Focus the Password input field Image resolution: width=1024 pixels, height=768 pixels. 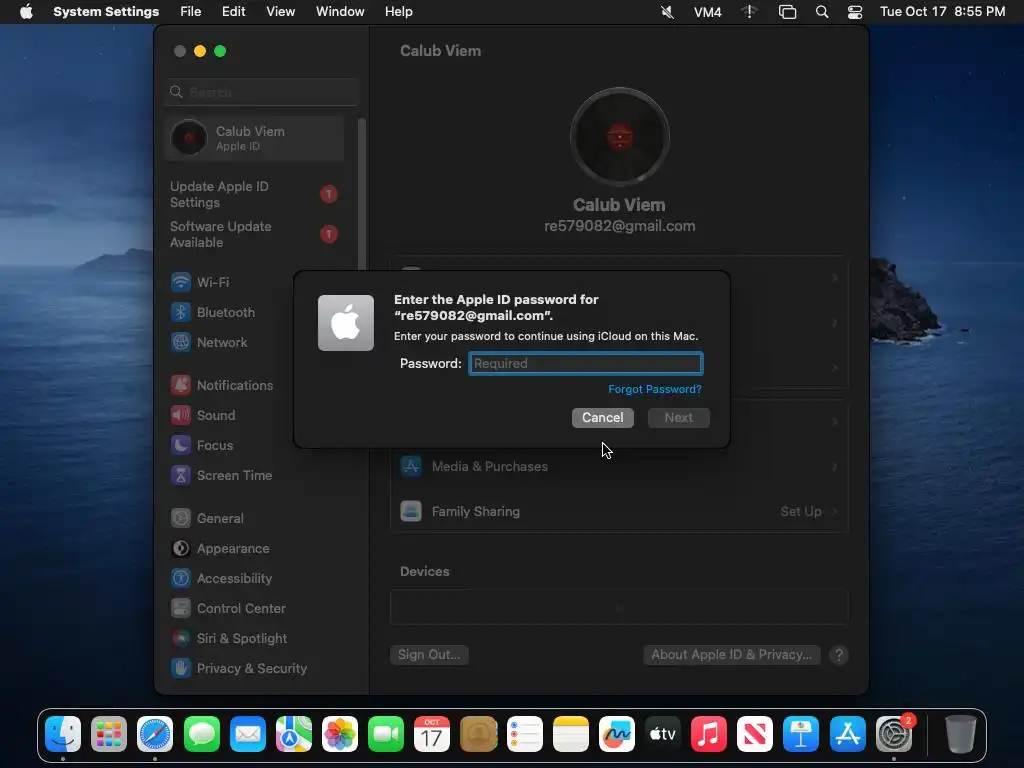point(586,364)
